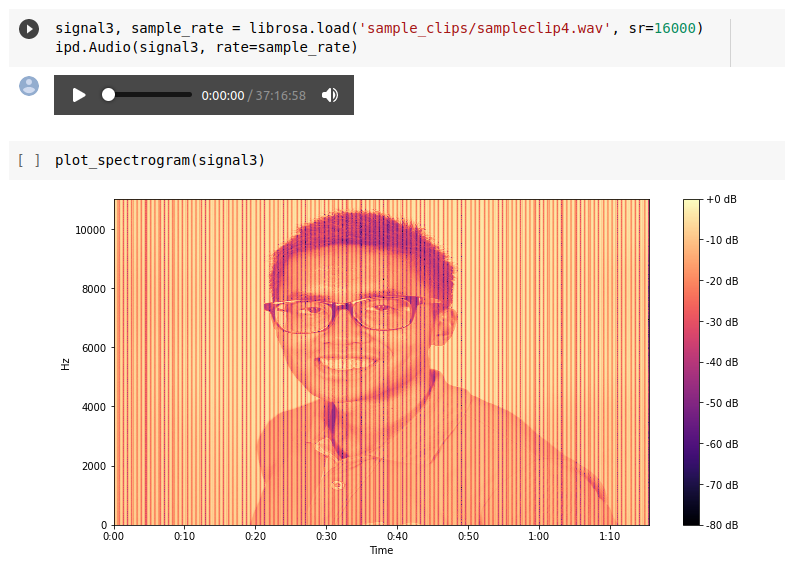Click the 10000 Hz tick label
This screenshot has height=573, width=785.
[90, 230]
